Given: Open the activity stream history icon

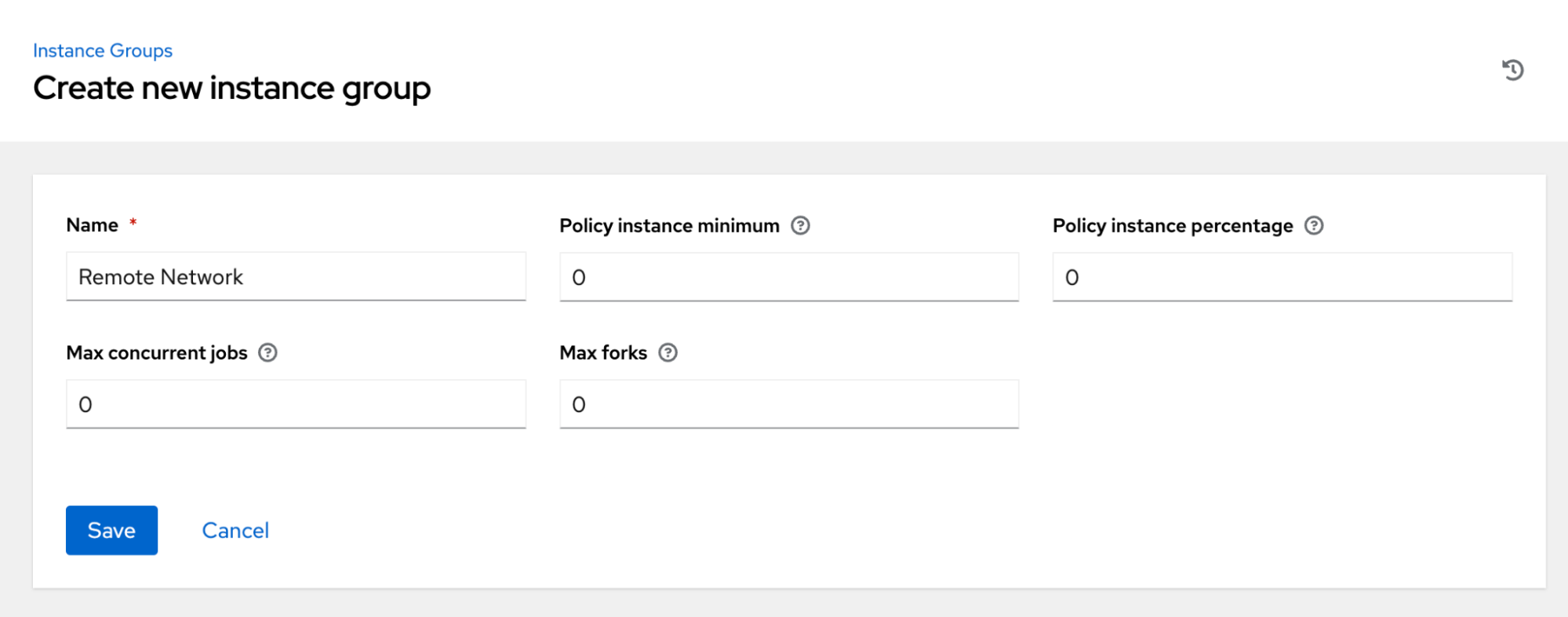Looking at the screenshot, I should (x=1512, y=70).
